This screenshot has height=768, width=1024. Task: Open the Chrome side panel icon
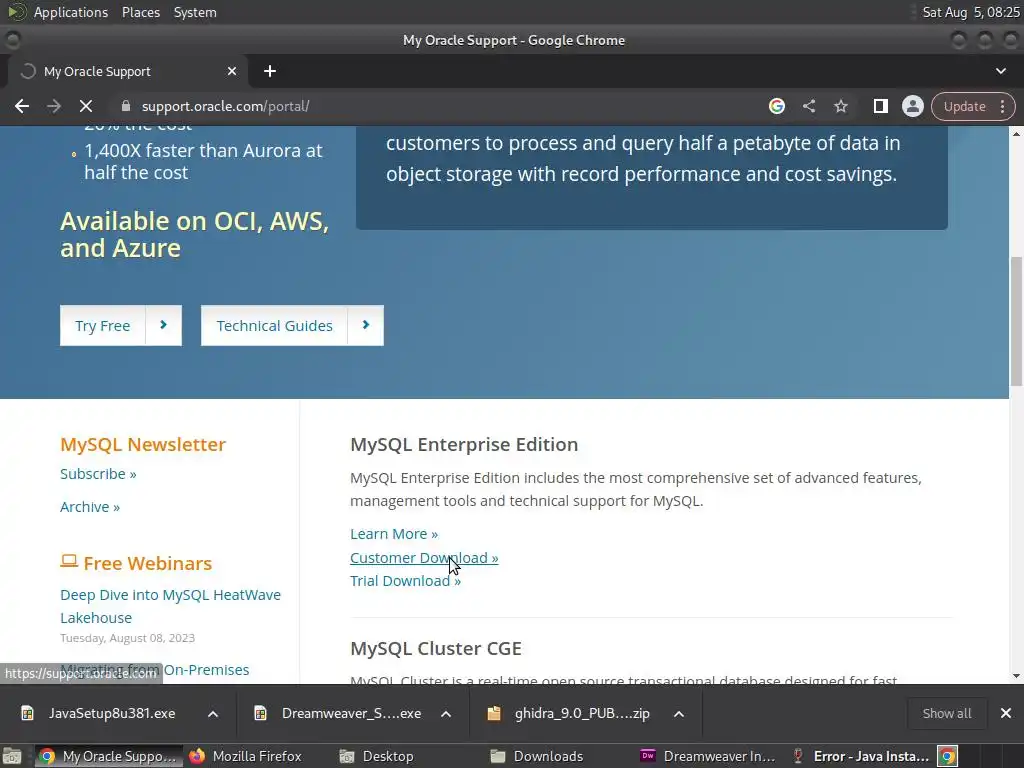880,106
